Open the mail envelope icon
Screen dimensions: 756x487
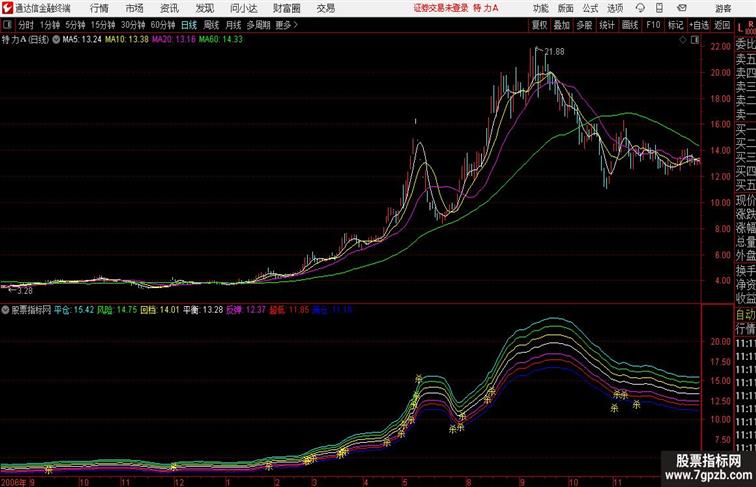[x=682, y=8]
